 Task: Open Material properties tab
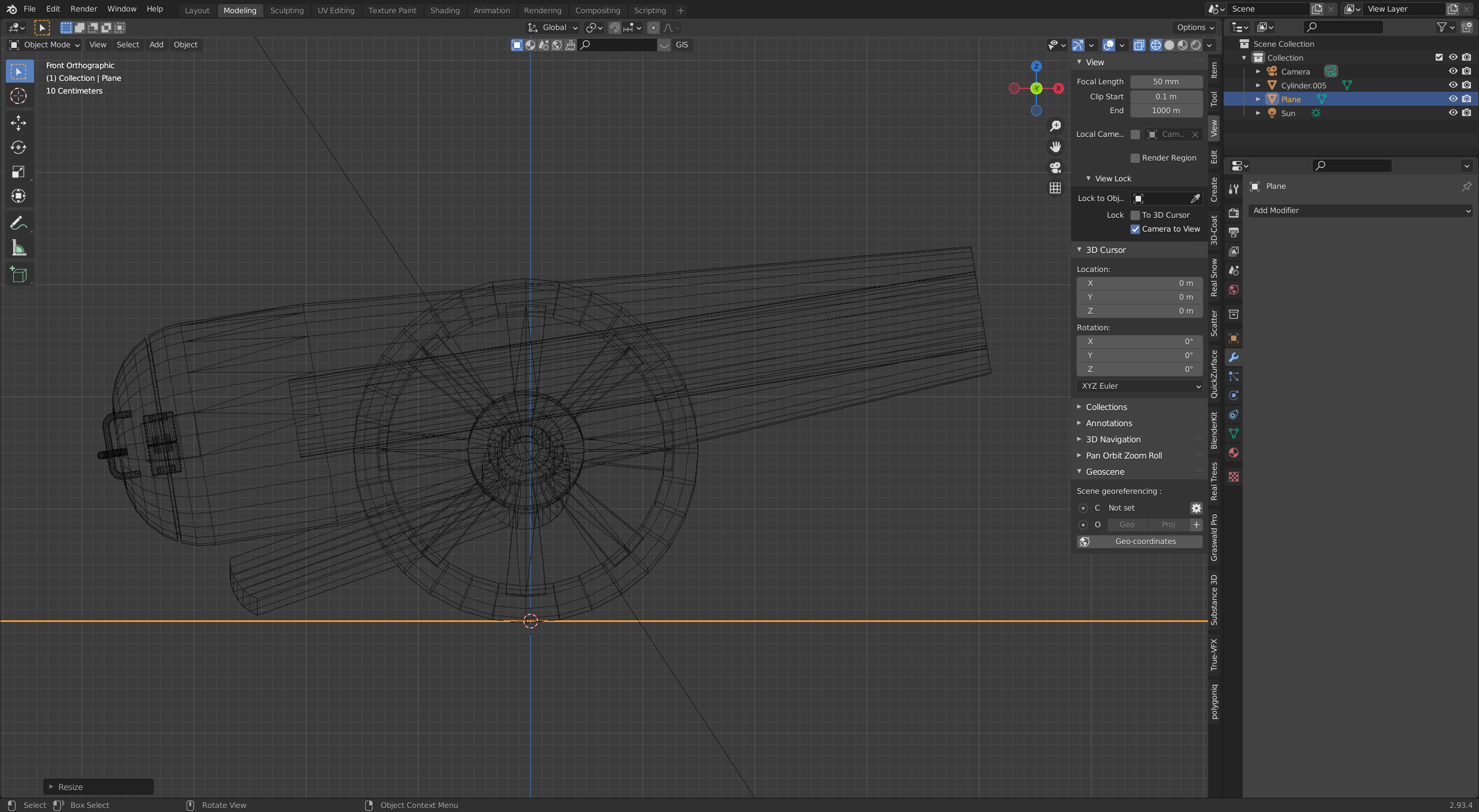click(x=1233, y=453)
